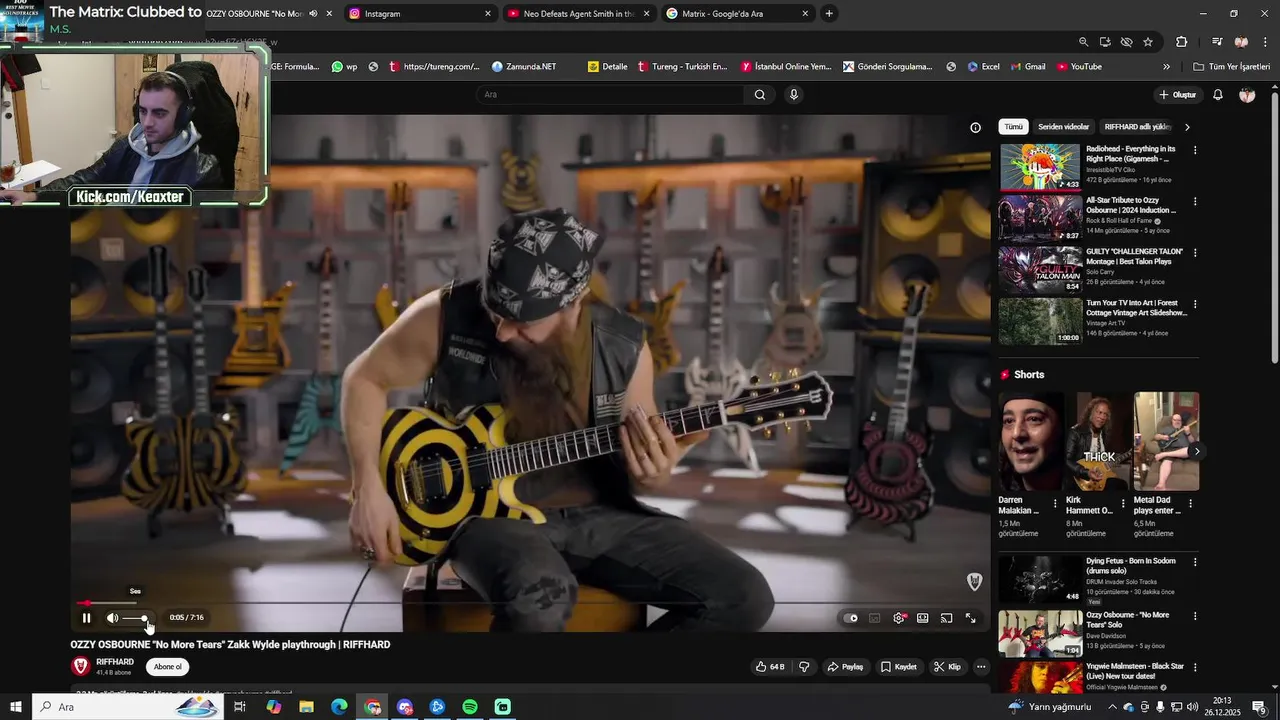Adjust the player volume slider
Image resolution: width=1280 pixels, height=720 pixels.
tap(136, 618)
